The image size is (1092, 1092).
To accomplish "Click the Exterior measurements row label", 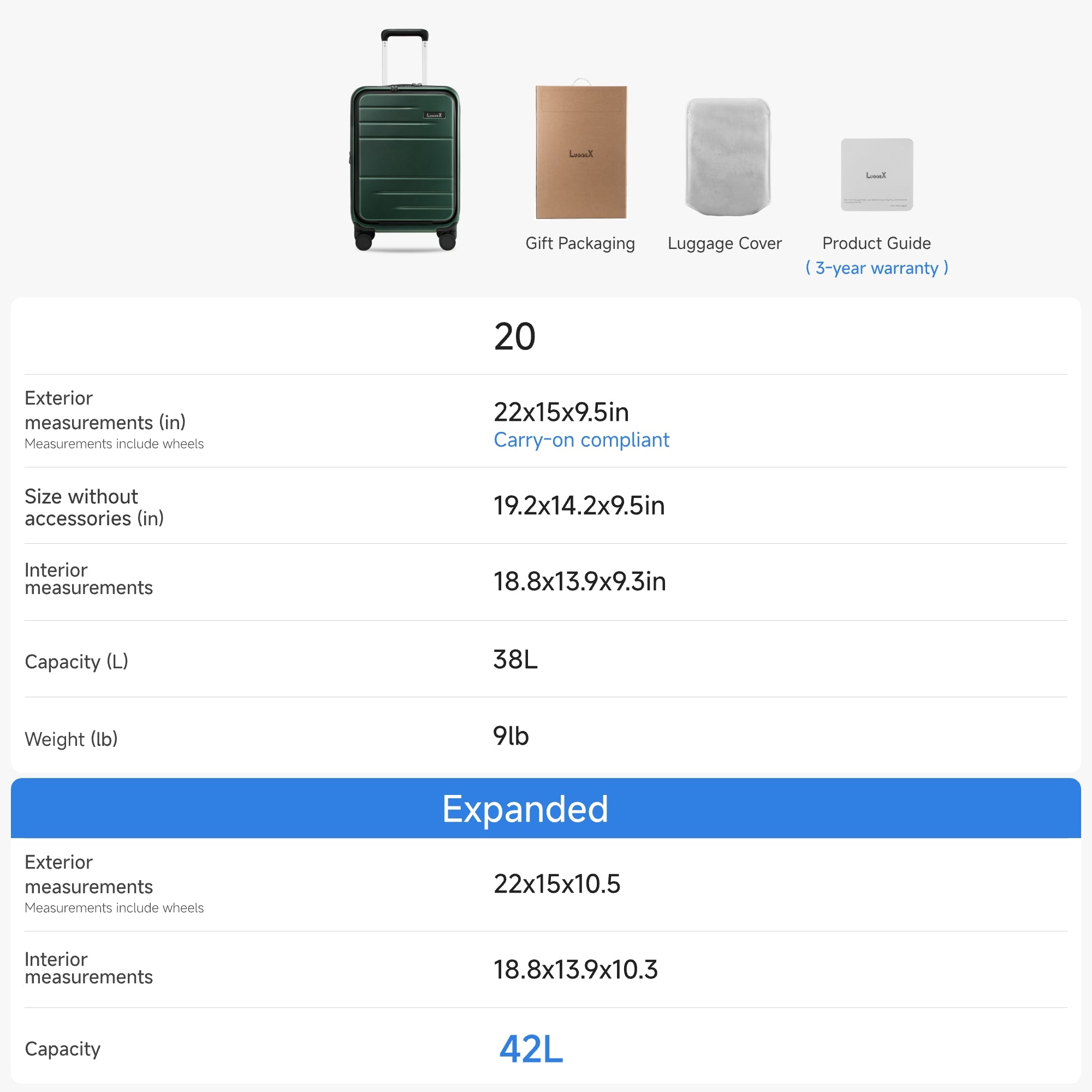I will (x=105, y=411).
